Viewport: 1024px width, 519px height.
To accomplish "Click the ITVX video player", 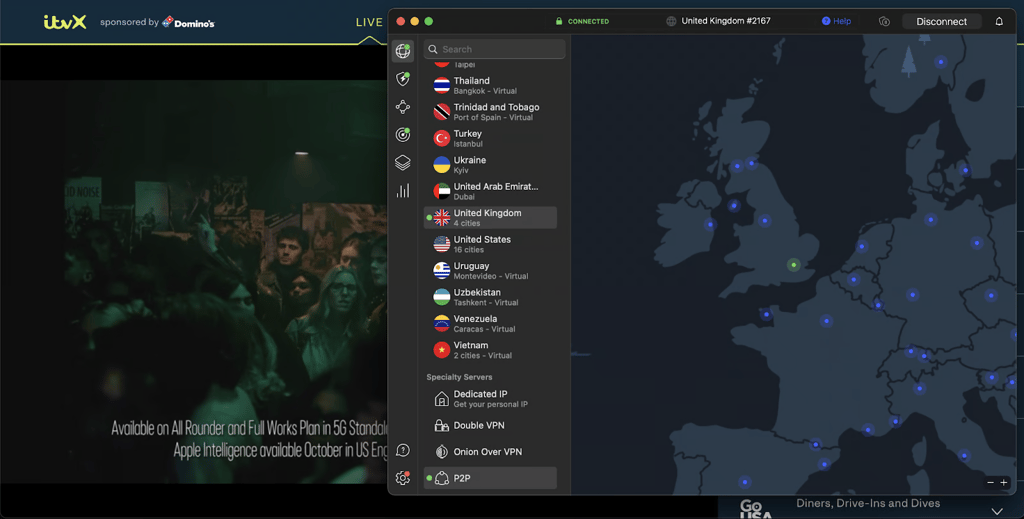I will 194,281.
